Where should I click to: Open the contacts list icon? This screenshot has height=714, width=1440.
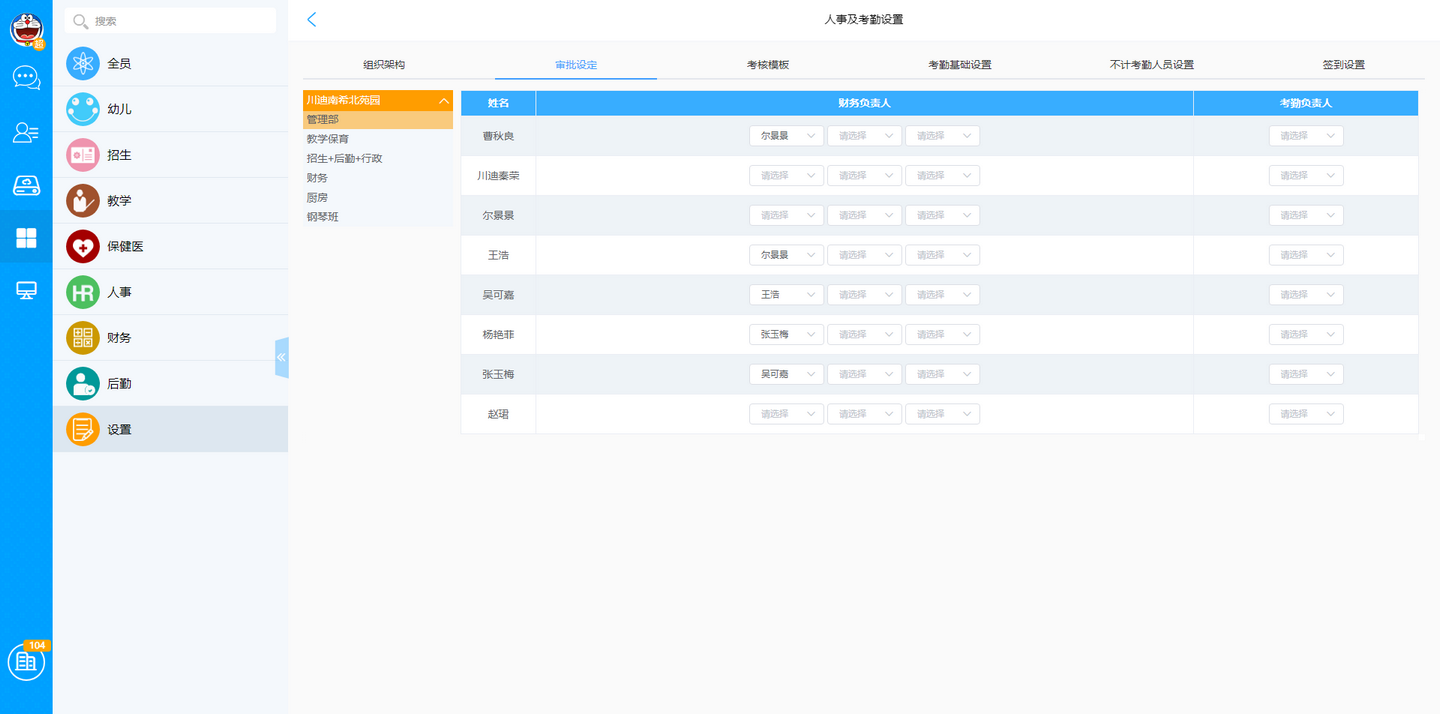[x=27, y=132]
